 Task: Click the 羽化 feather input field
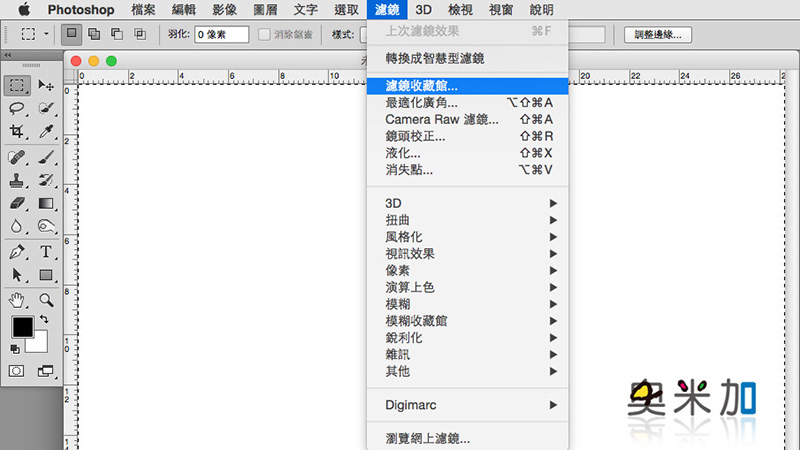pos(221,35)
